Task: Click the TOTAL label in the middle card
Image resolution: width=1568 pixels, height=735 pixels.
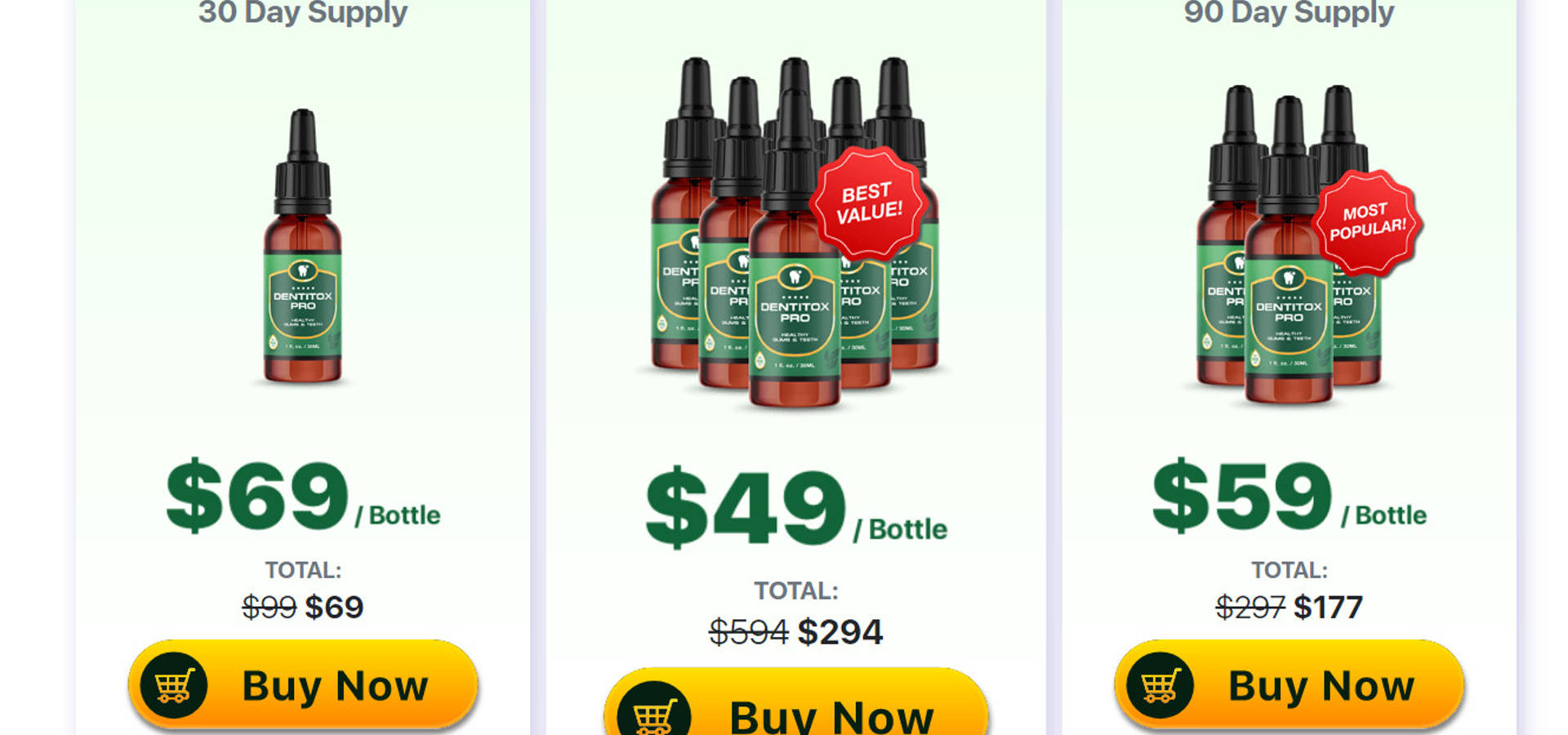Action: tap(796, 590)
